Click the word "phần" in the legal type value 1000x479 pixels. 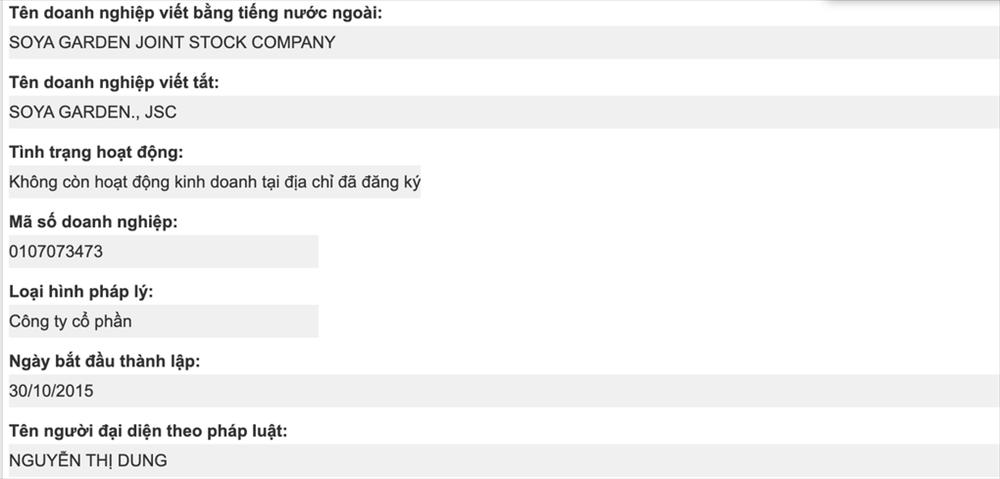111,322
